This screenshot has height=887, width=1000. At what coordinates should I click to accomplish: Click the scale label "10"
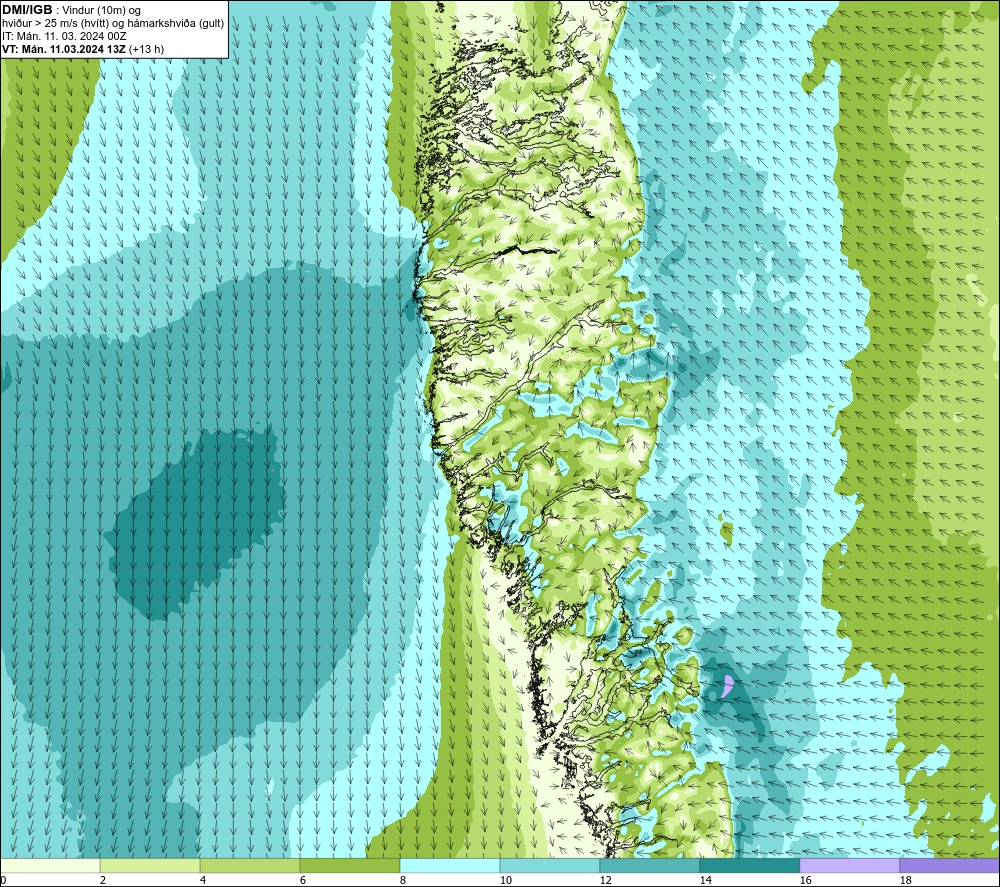(x=505, y=881)
